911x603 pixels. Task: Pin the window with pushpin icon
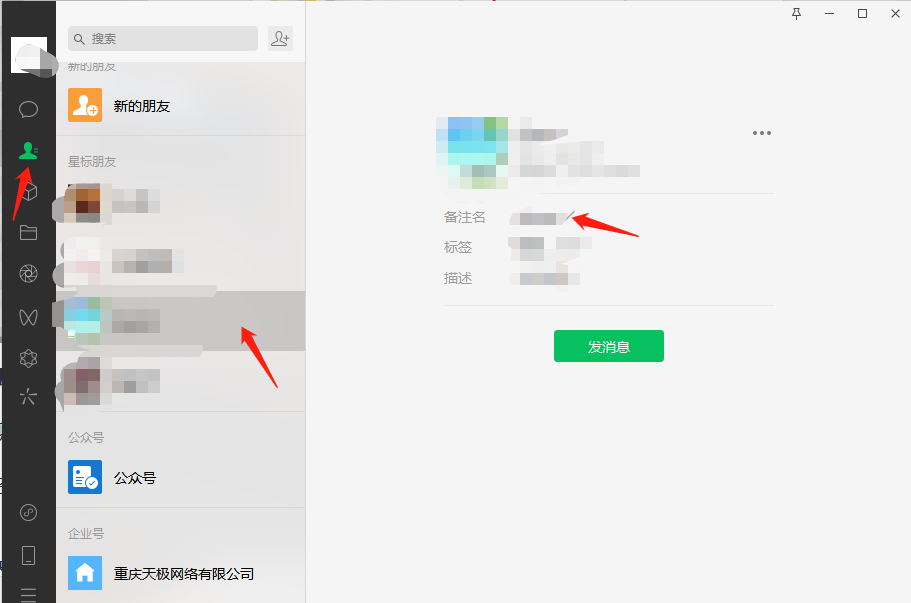797,14
